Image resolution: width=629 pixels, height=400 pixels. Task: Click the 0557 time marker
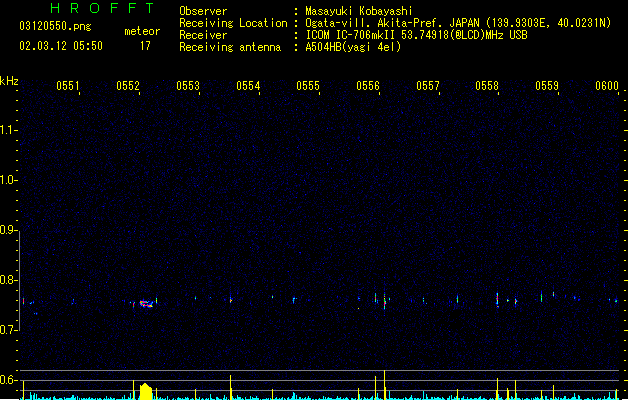(x=428, y=86)
